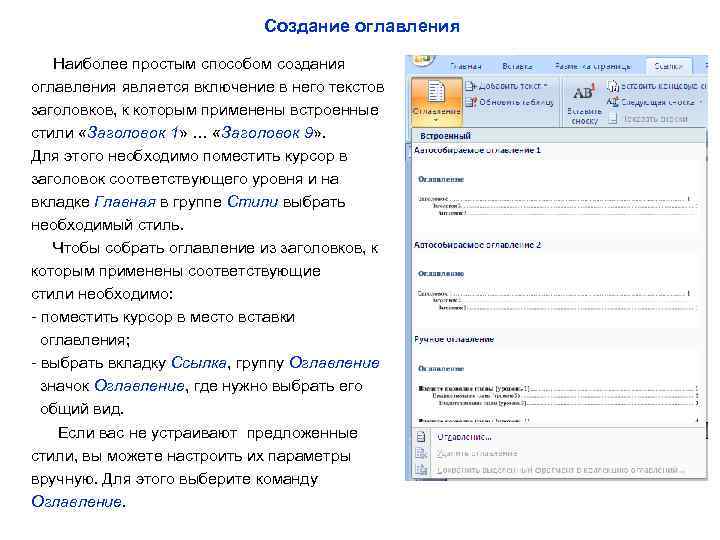This screenshot has width=720, height=540.
Task: Click the Вставить сноску button label
Action: coord(584,116)
